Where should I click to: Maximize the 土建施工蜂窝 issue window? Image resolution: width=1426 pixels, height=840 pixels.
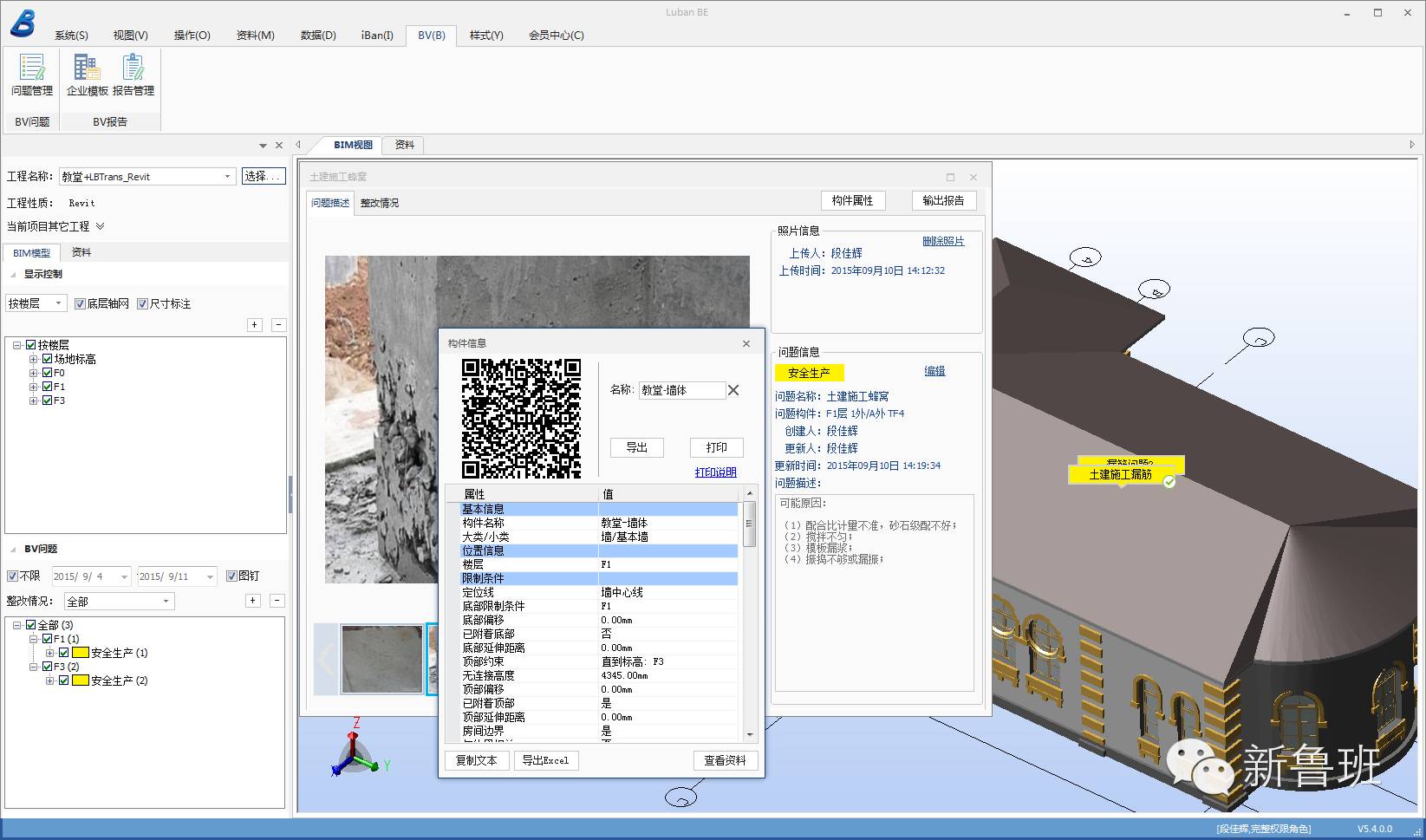pyautogui.click(x=950, y=177)
